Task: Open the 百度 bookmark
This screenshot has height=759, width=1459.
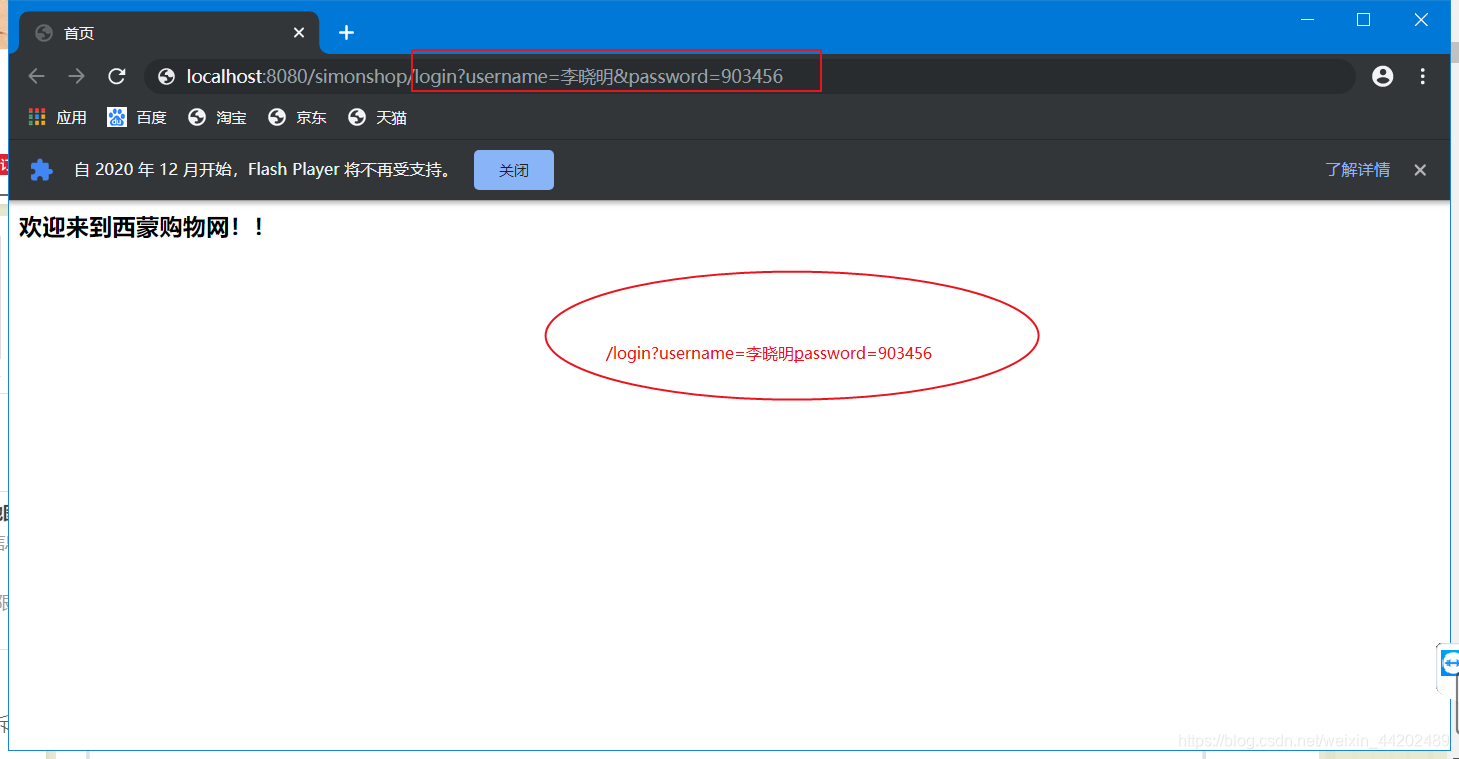Action: (x=137, y=118)
